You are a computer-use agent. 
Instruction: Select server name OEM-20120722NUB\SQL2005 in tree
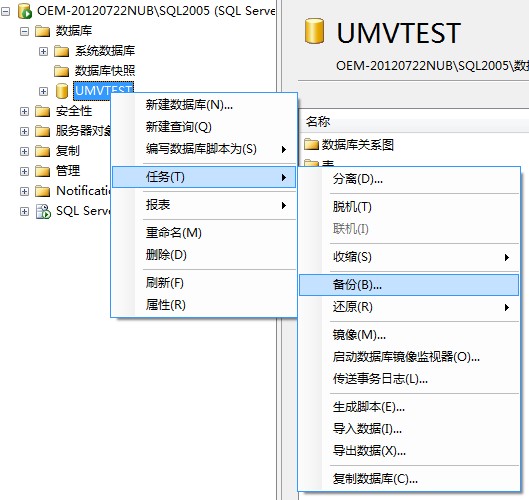coord(123,11)
